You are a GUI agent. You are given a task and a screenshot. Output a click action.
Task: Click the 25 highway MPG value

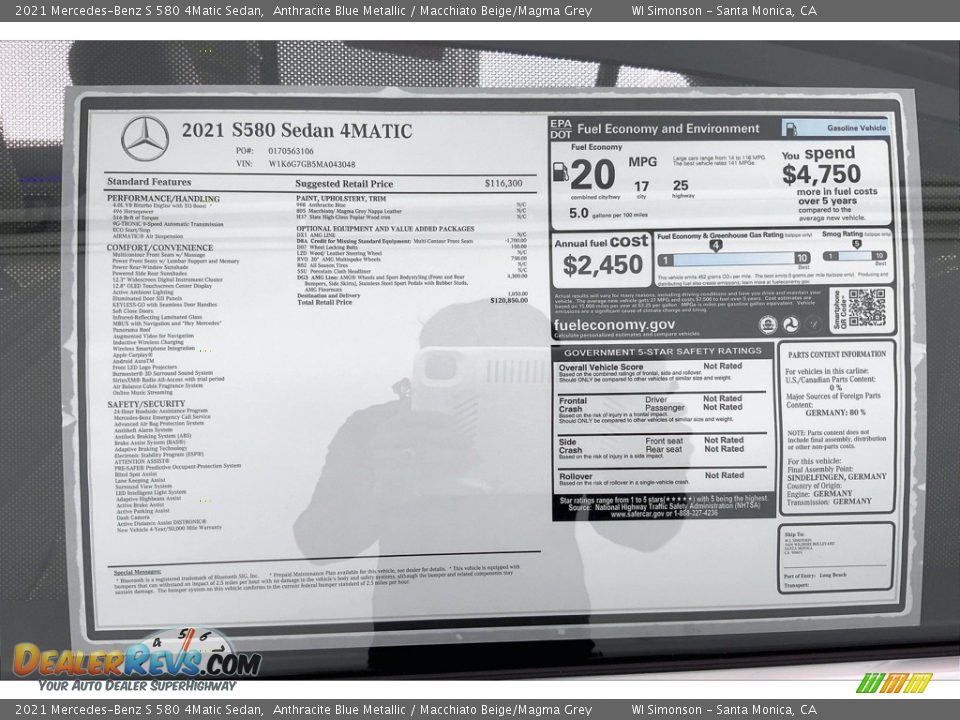[x=680, y=185]
